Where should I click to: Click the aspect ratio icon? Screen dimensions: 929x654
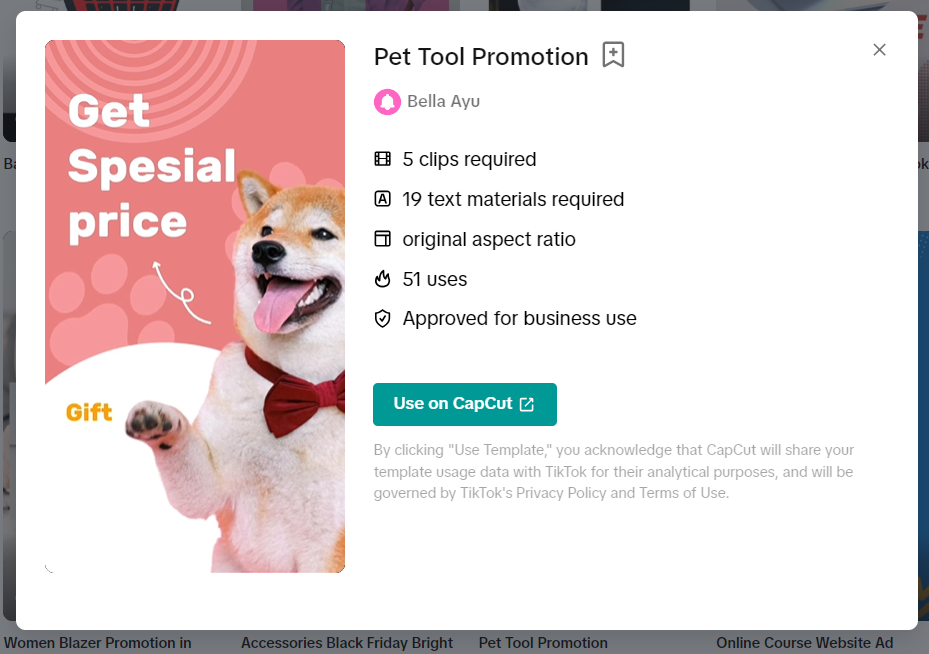(x=383, y=239)
